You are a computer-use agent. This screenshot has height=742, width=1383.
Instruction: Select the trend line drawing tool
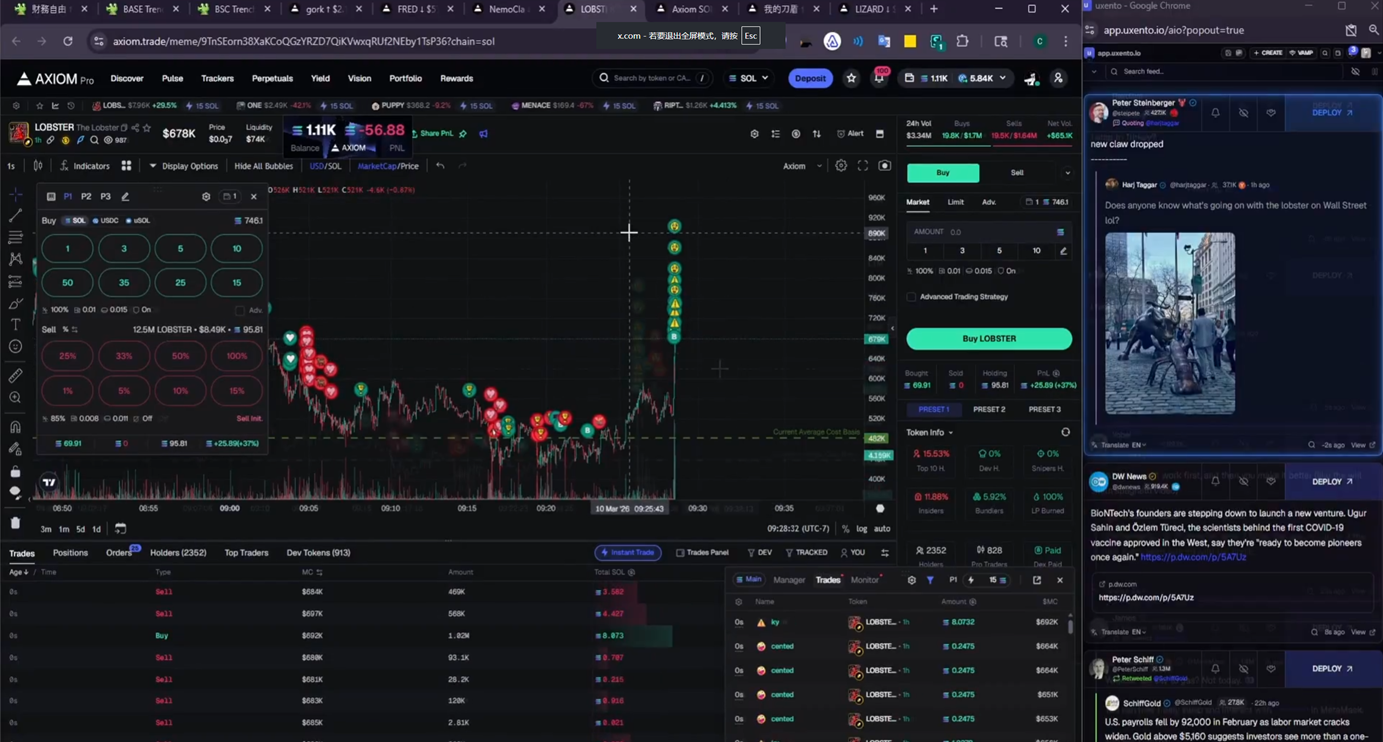15,216
